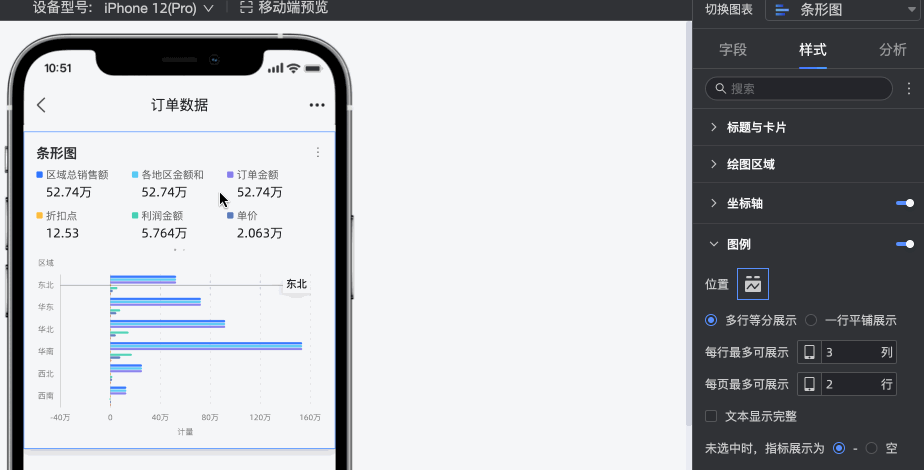Open the three-dot menu beside 订单数据

click(x=317, y=105)
